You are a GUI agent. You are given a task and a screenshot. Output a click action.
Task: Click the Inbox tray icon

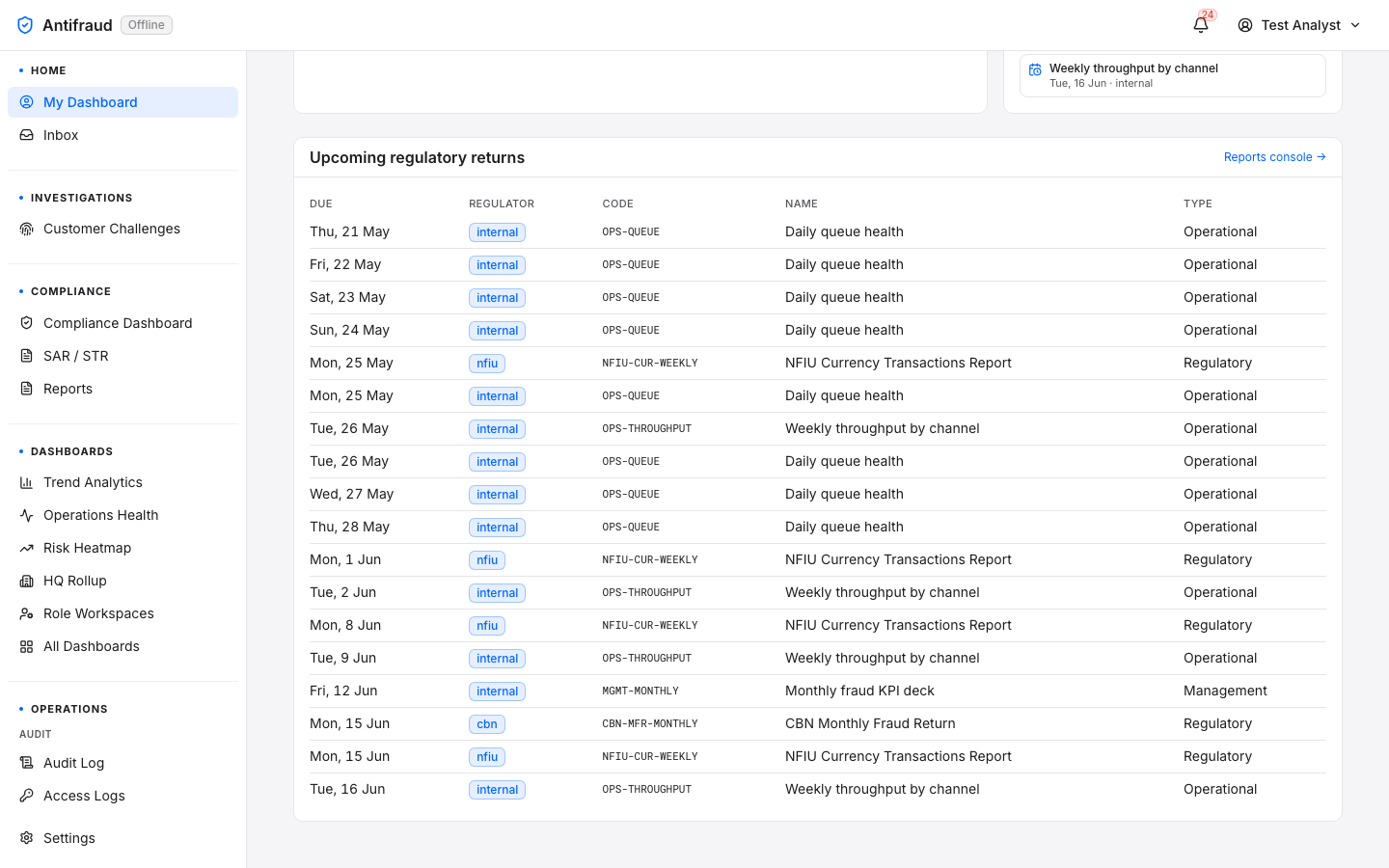coord(27,135)
